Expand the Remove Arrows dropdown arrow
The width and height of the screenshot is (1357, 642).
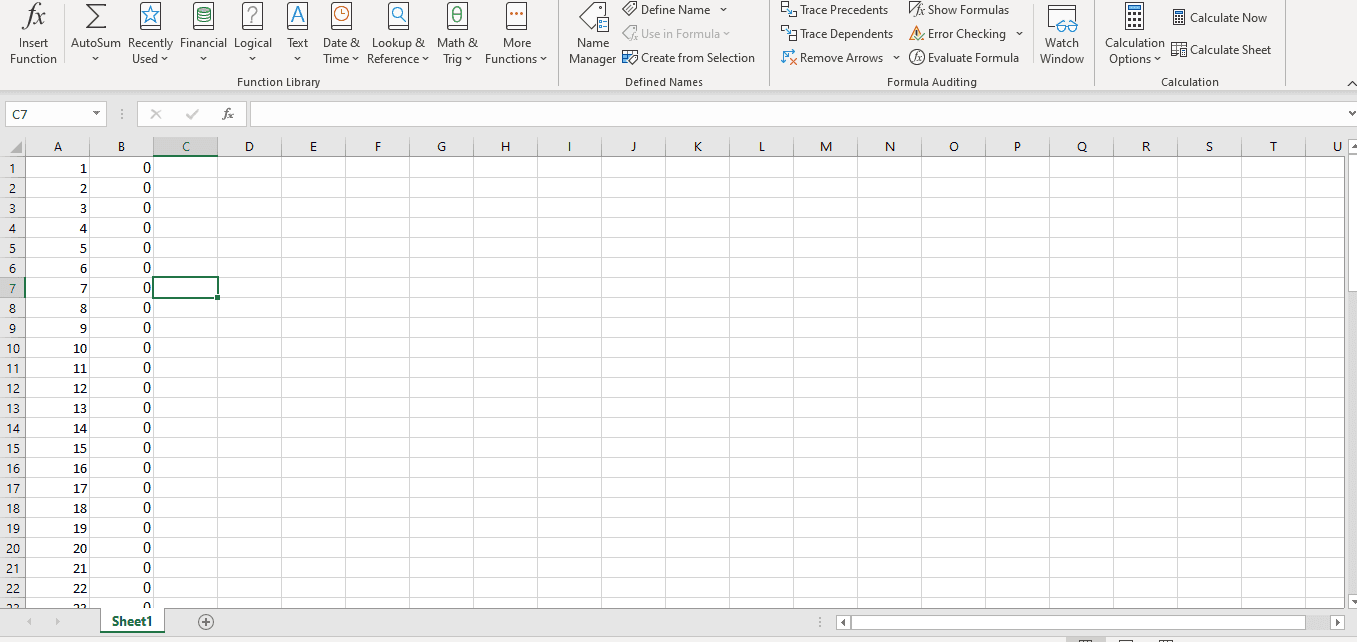pos(896,58)
